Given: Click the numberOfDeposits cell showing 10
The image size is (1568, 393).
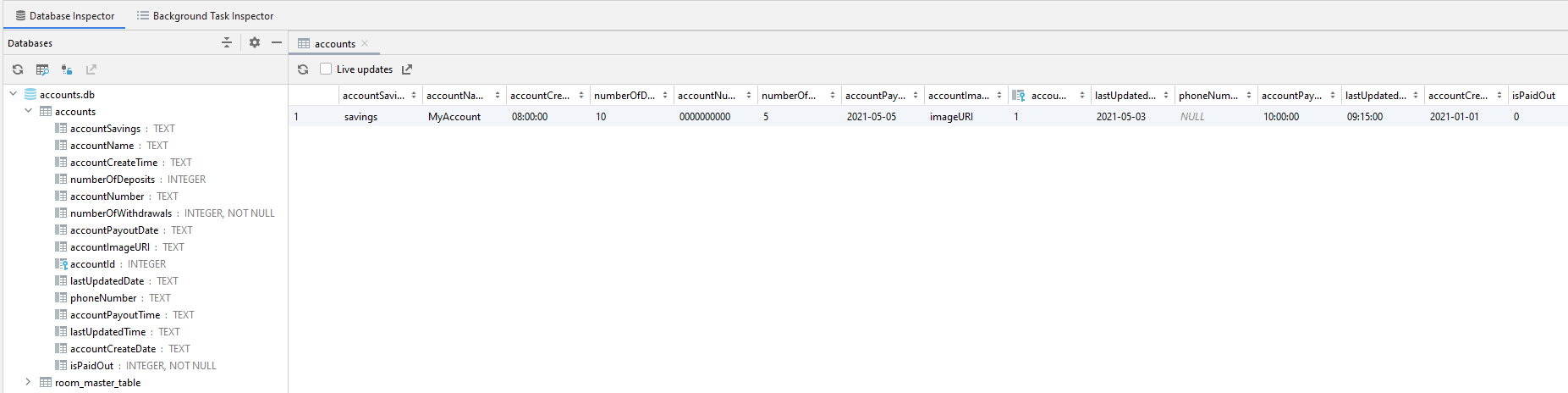Looking at the screenshot, I should pyautogui.click(x=631, y=117).
